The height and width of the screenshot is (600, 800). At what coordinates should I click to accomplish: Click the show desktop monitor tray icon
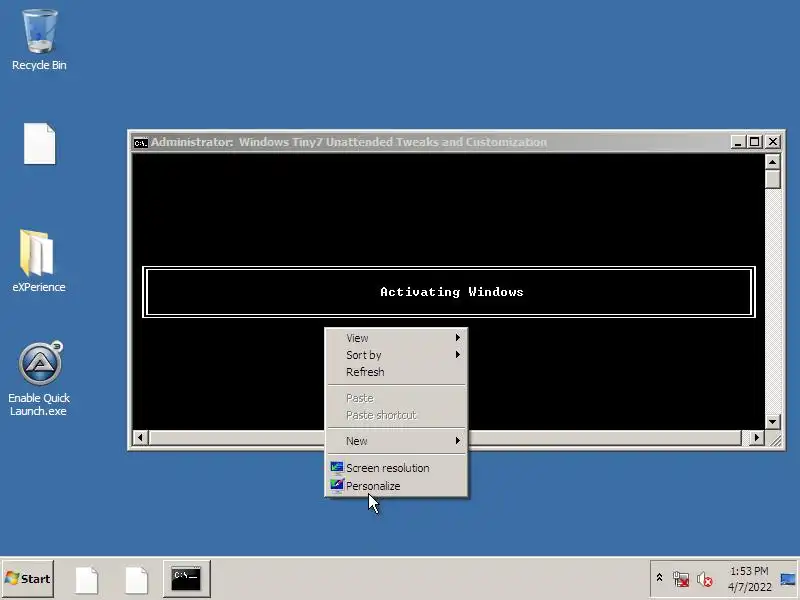click(788, 579)
